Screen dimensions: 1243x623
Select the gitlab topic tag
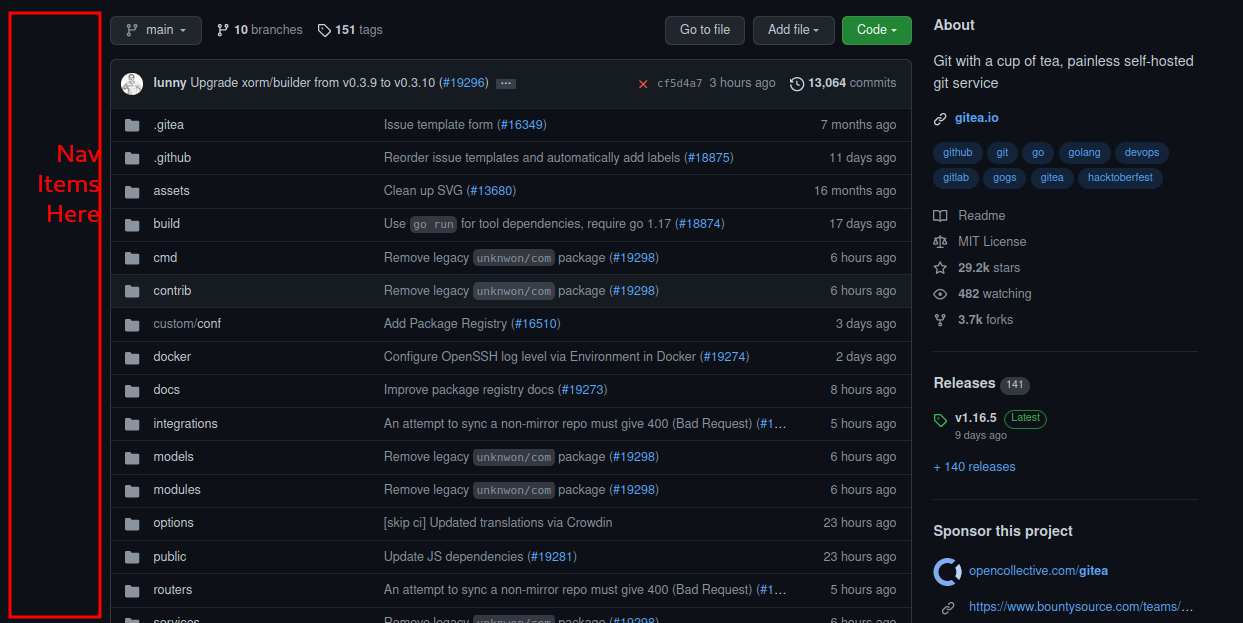[x=956, y=178]
